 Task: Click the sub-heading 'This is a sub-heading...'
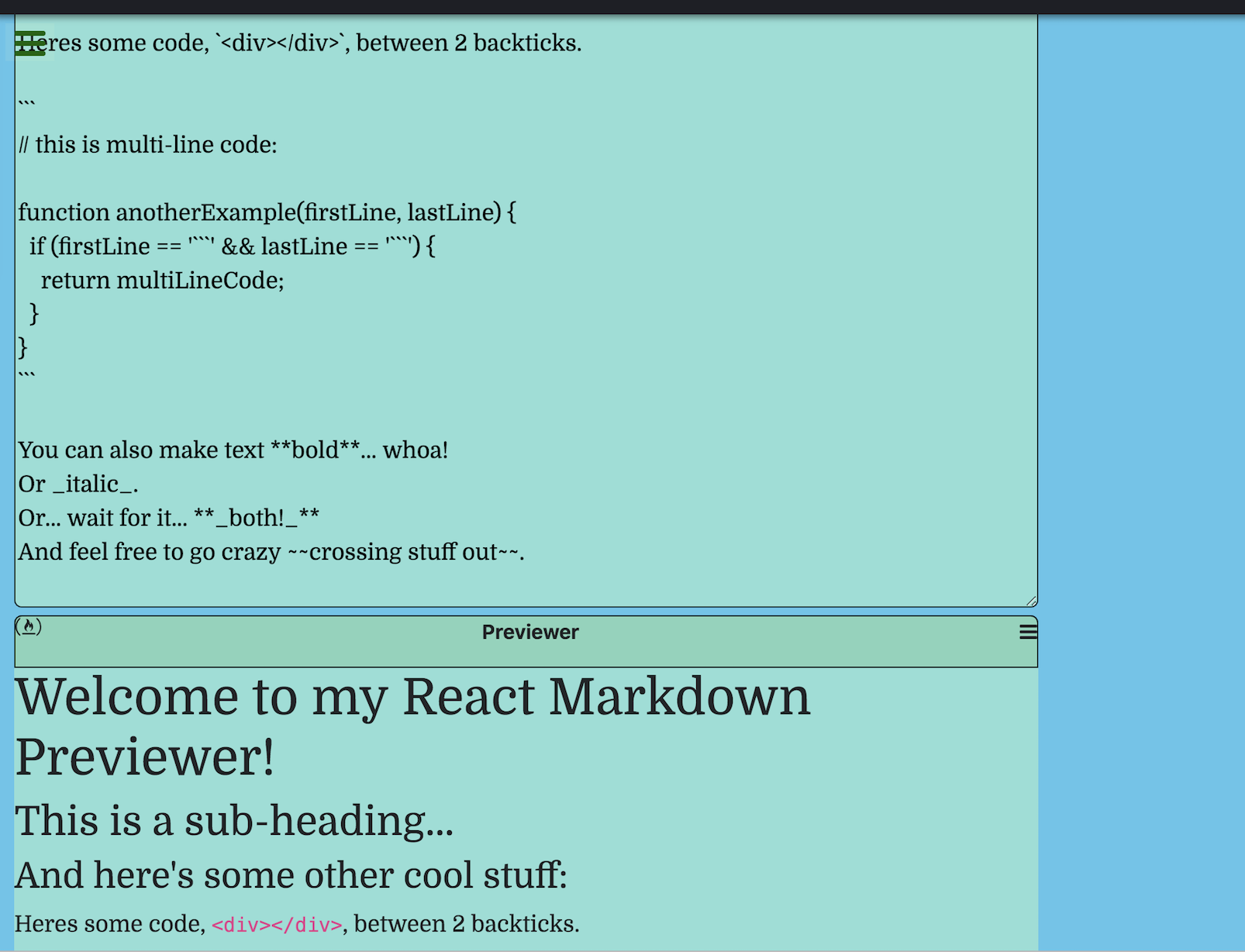[234, 820]
